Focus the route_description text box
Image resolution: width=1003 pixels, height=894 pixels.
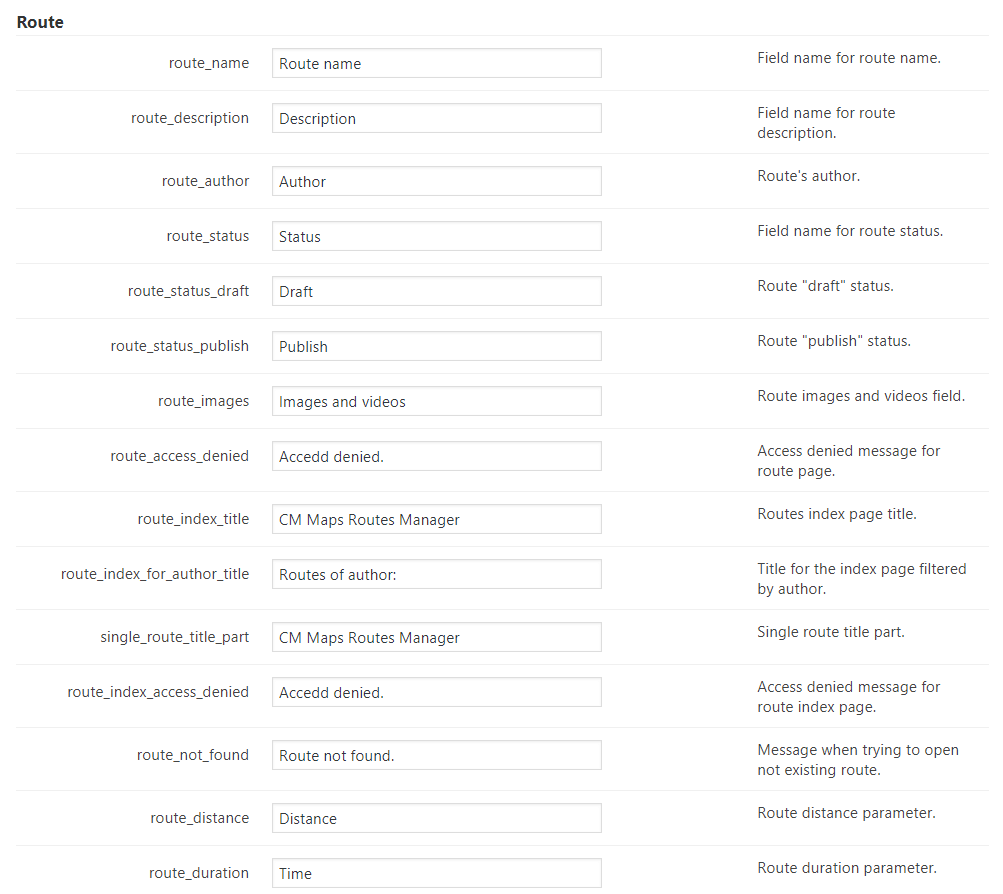(x=436, y=119)
